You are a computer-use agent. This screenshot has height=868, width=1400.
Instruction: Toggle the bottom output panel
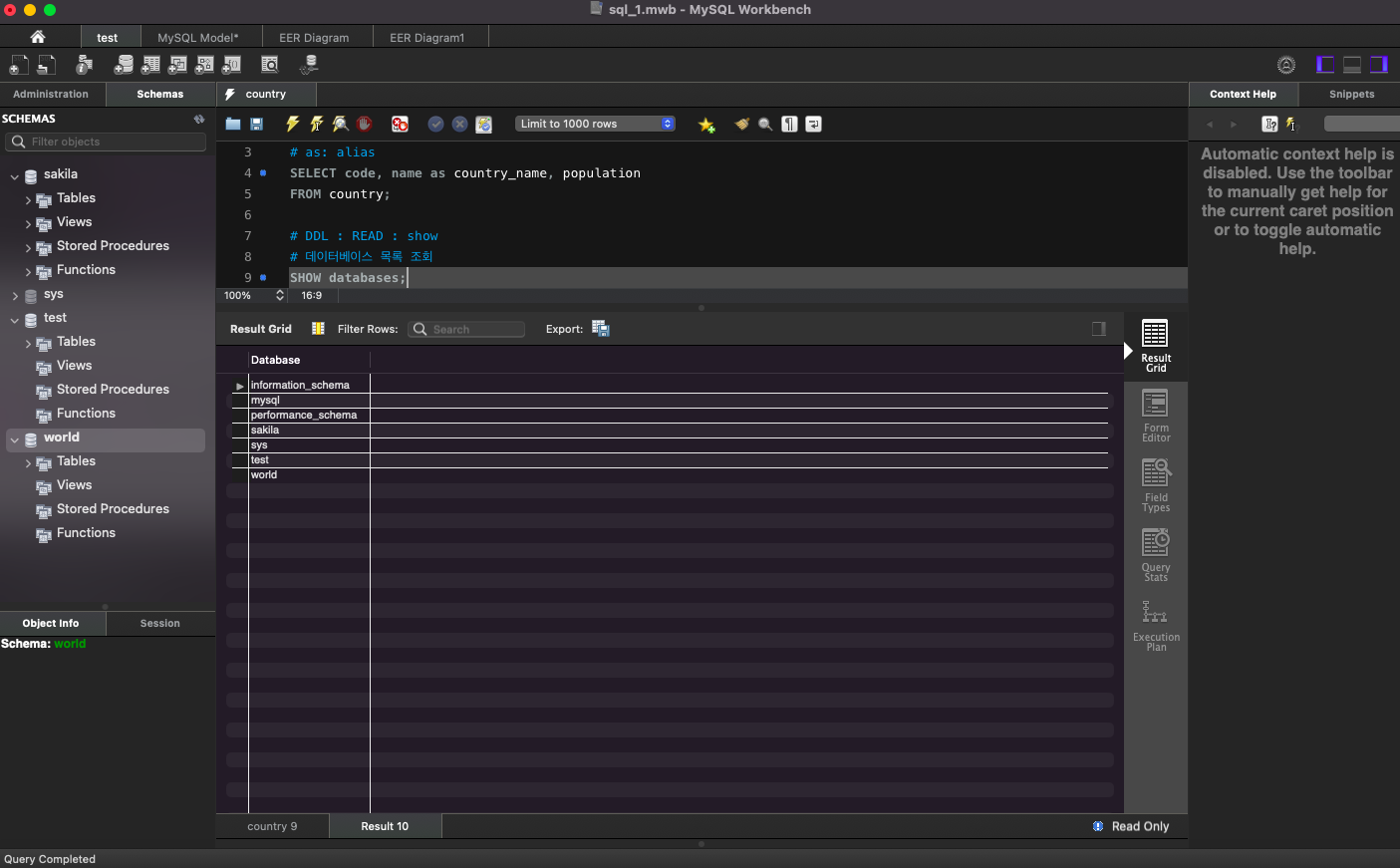(x=1352, y=65)
